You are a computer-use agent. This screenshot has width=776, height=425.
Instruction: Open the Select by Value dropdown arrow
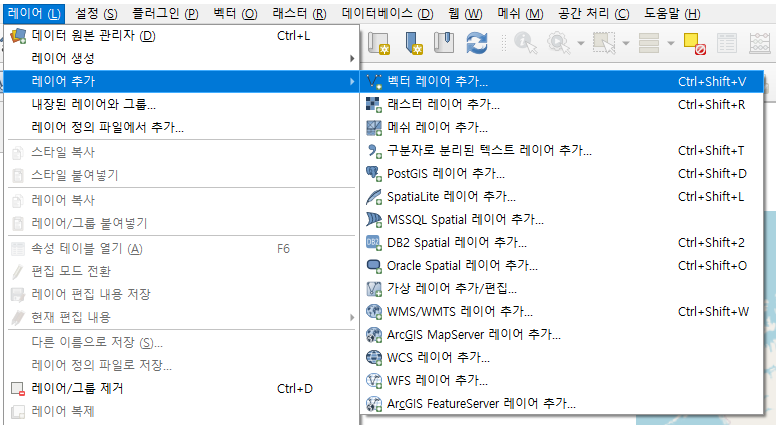point(671,44)
